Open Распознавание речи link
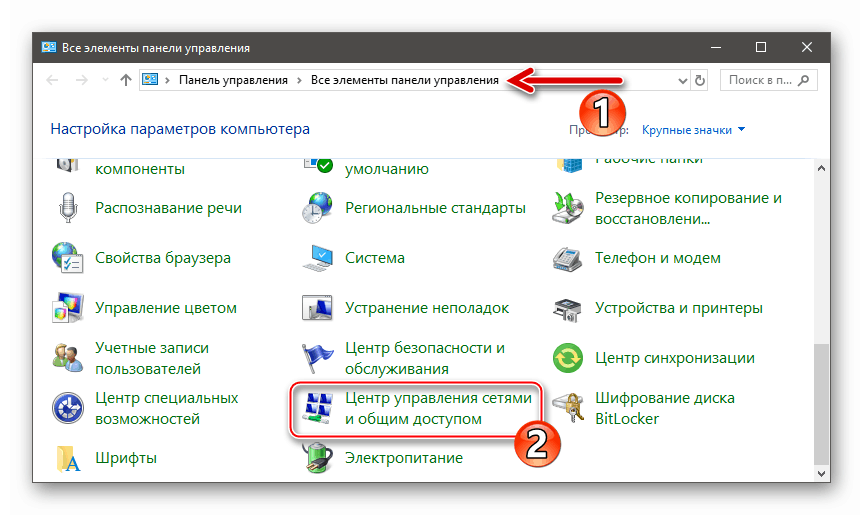Screen dimensions: 863x515 click(x=168, y=208)
